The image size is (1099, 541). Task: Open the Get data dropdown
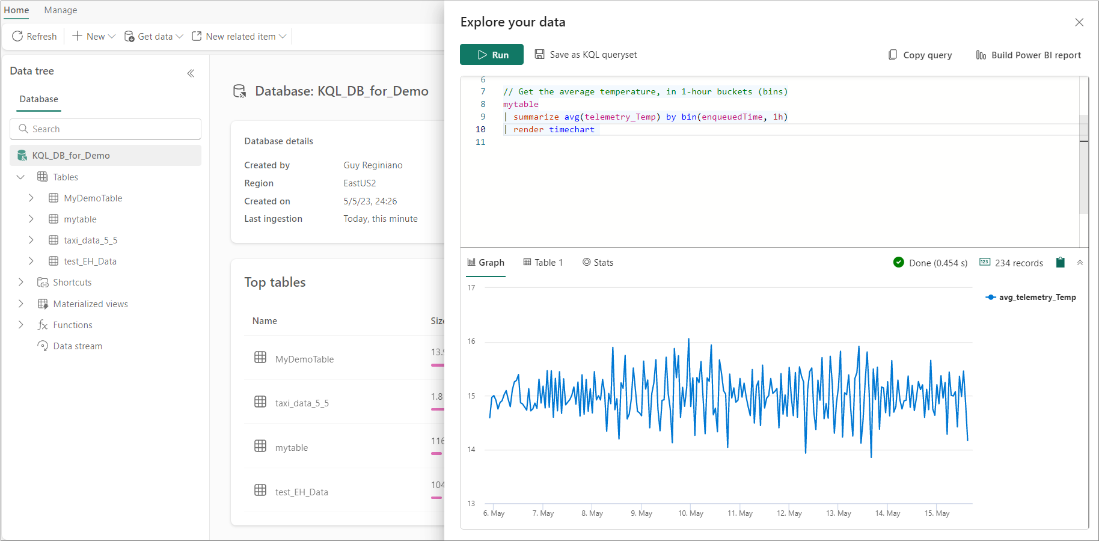153,36
